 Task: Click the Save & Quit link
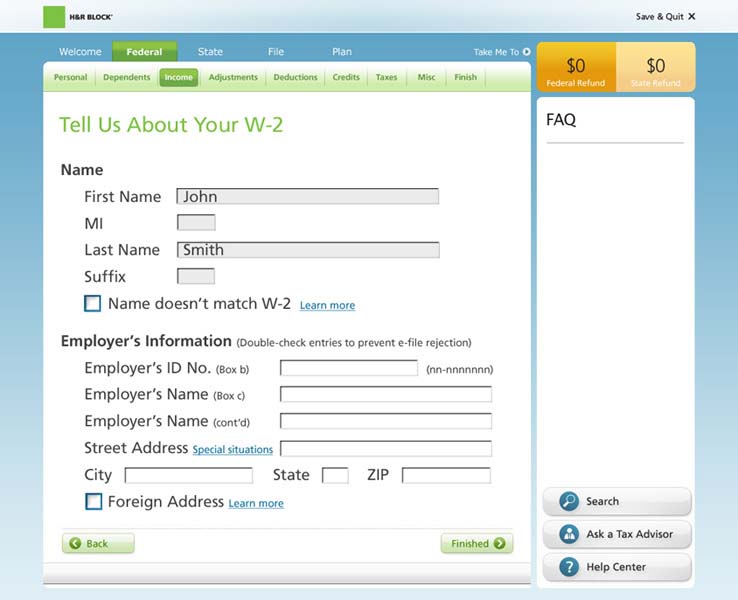click(x=660, y=16)
